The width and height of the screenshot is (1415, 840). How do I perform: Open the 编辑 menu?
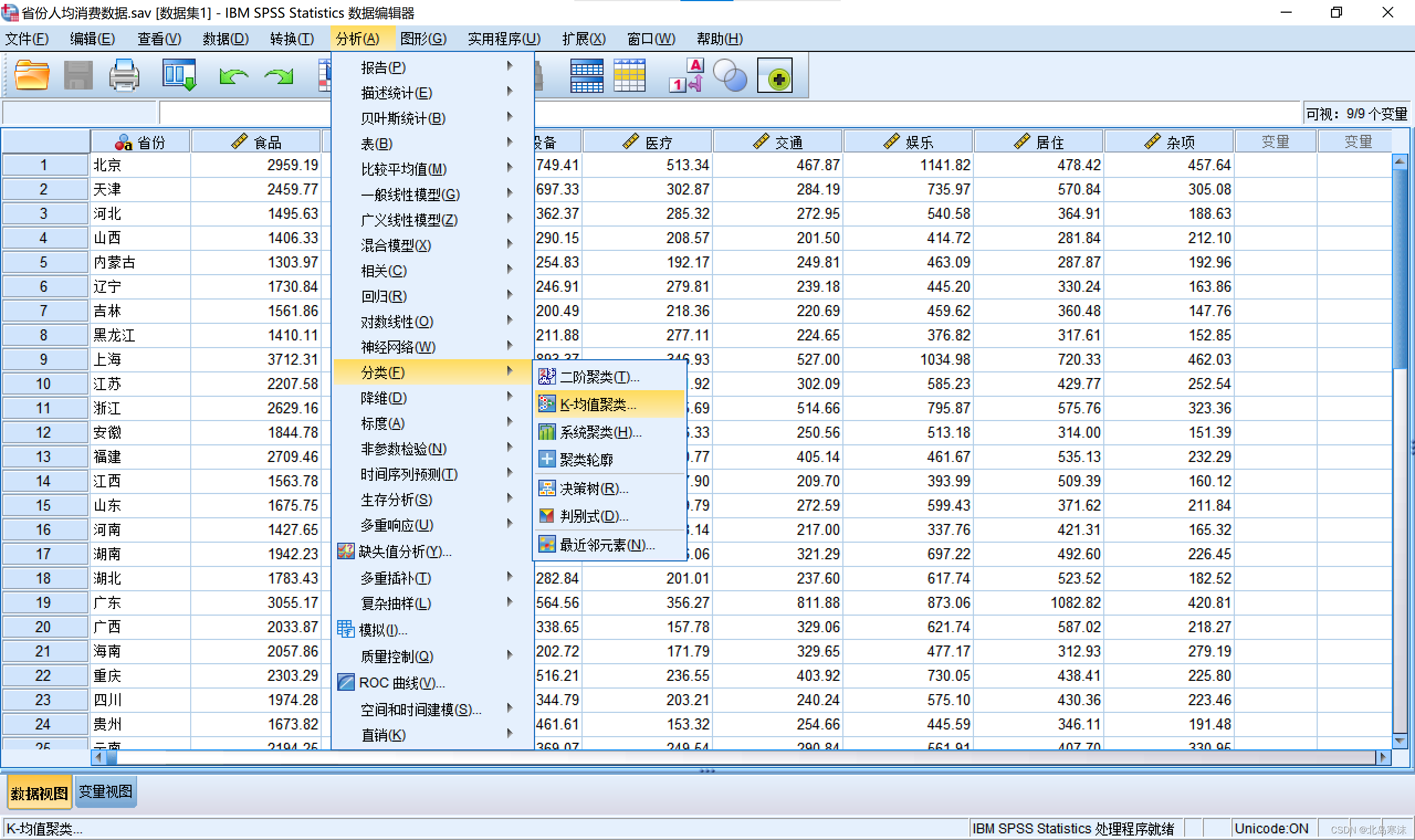tap(92, 39)
